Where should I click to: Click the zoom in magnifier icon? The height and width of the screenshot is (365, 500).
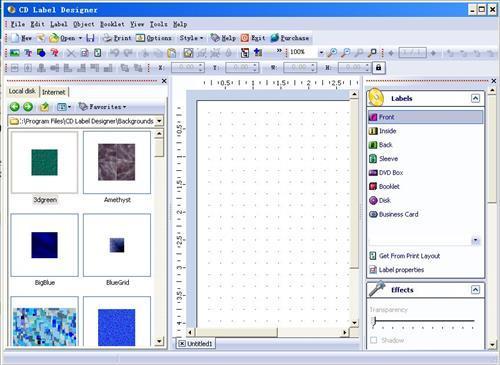332,53
